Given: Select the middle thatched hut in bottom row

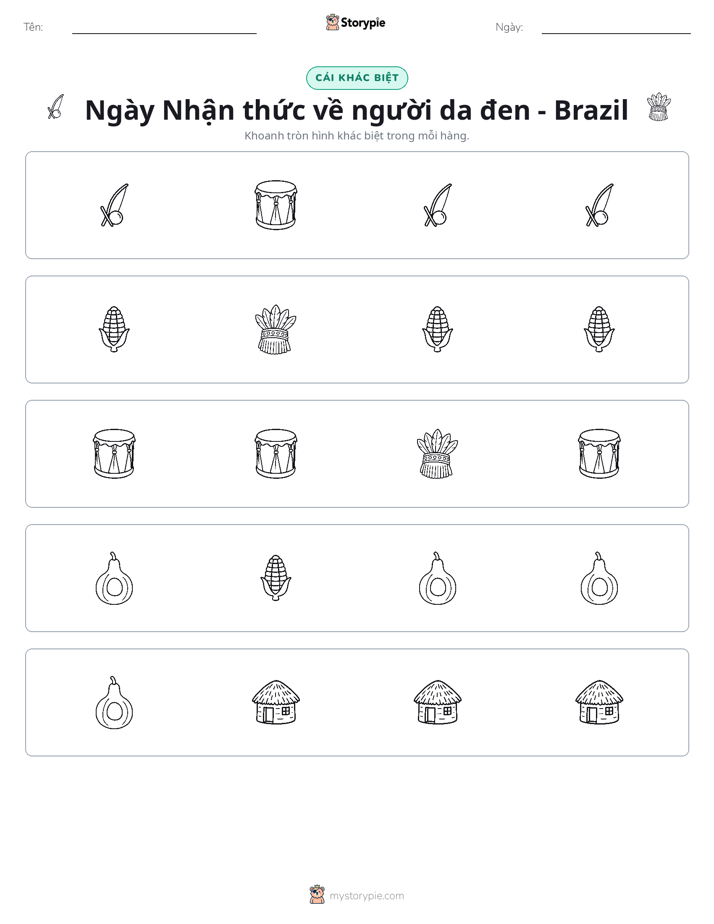Looking at the screenshot, I should click(437, 702).
